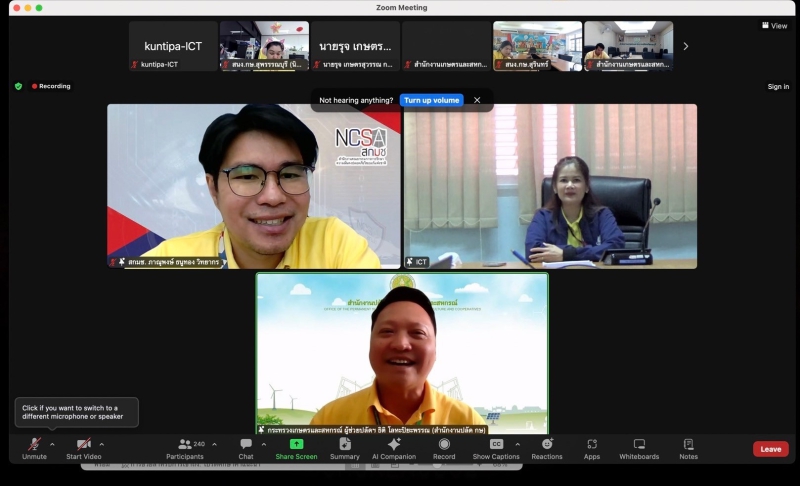This screenshot has width=800, height=486.
Task: Open the meeting Summary
Action: 345,449
